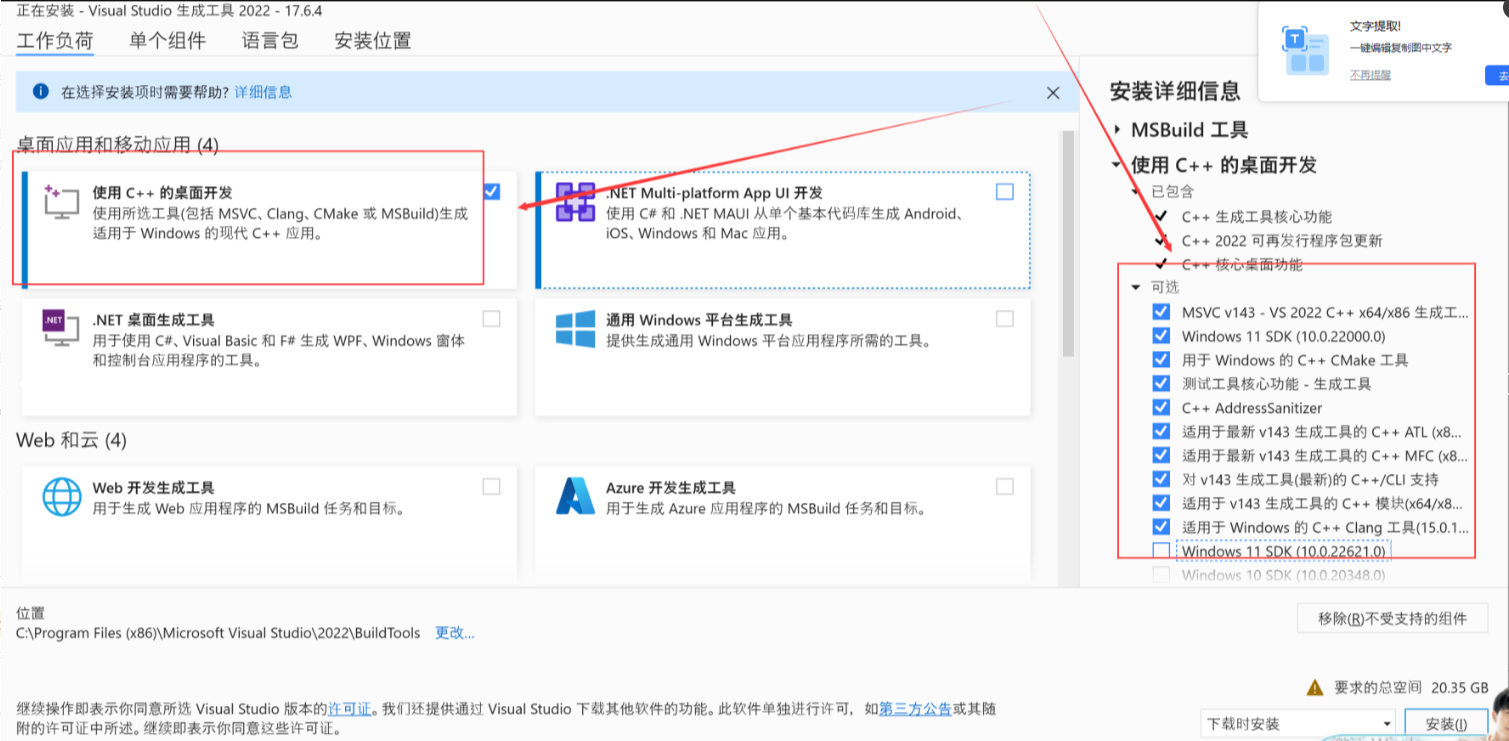Click the Azure 开发生成工具 logo icon
1509x741 pixels.
point(575,496)
